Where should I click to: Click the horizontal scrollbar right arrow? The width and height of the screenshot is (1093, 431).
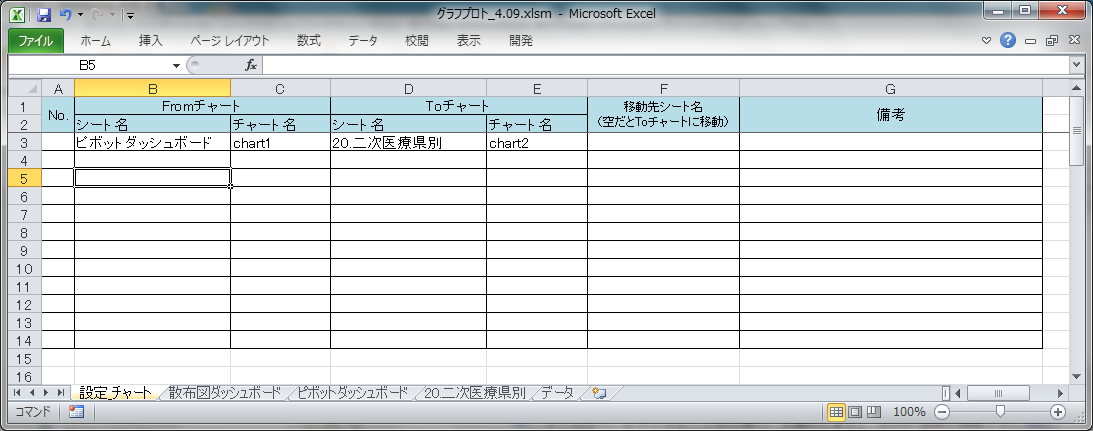tap(1061, 393)
